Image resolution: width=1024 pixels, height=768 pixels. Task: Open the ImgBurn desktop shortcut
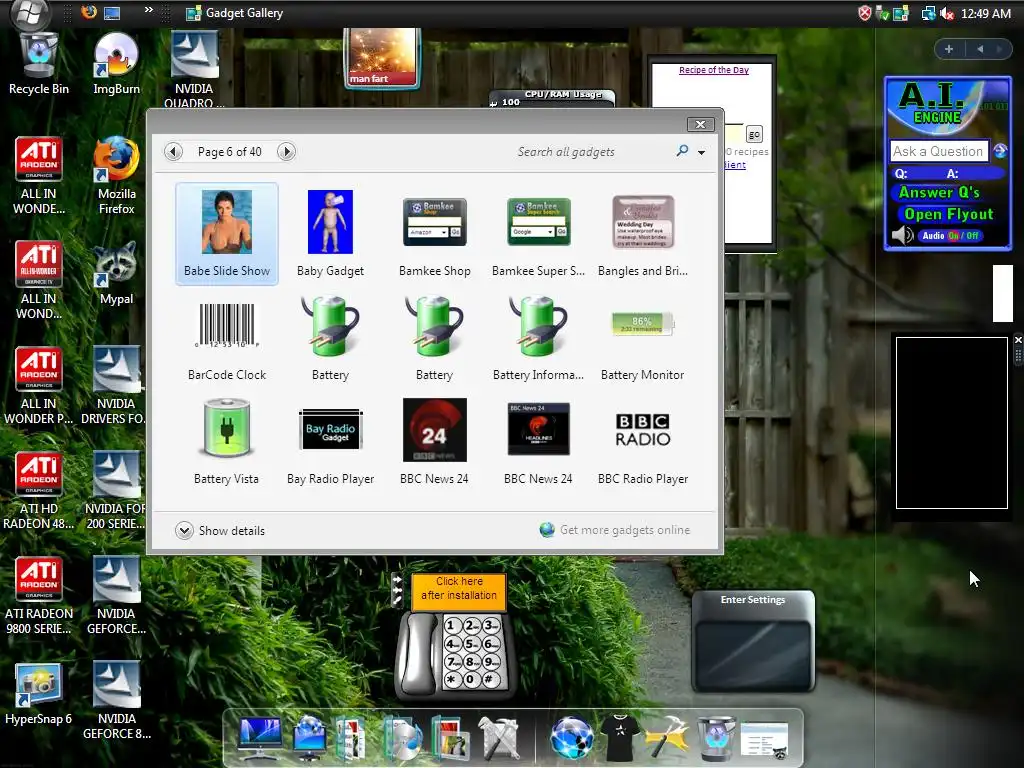(116, 63)
